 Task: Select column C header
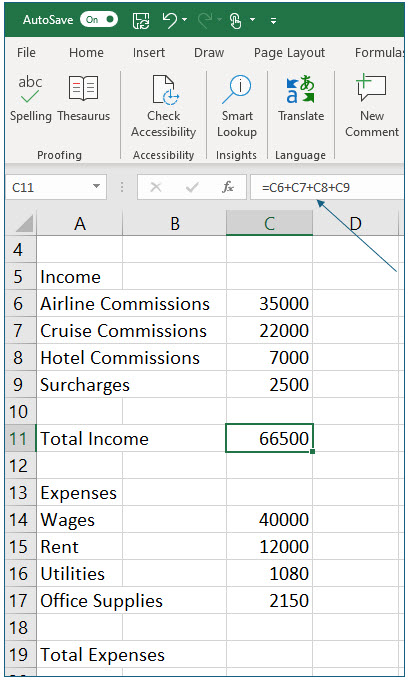point(269,224)
